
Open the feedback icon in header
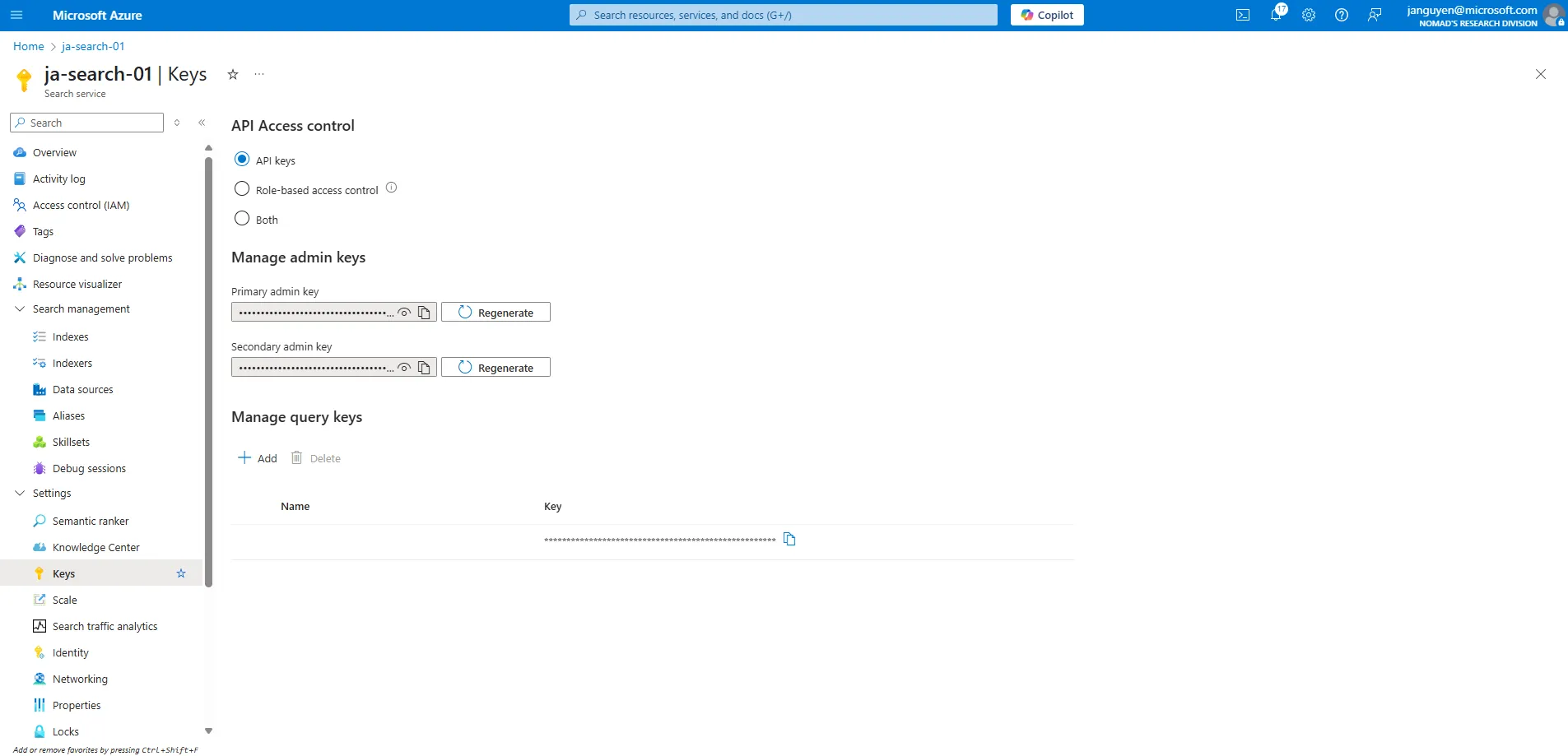tap(1375, 15)
